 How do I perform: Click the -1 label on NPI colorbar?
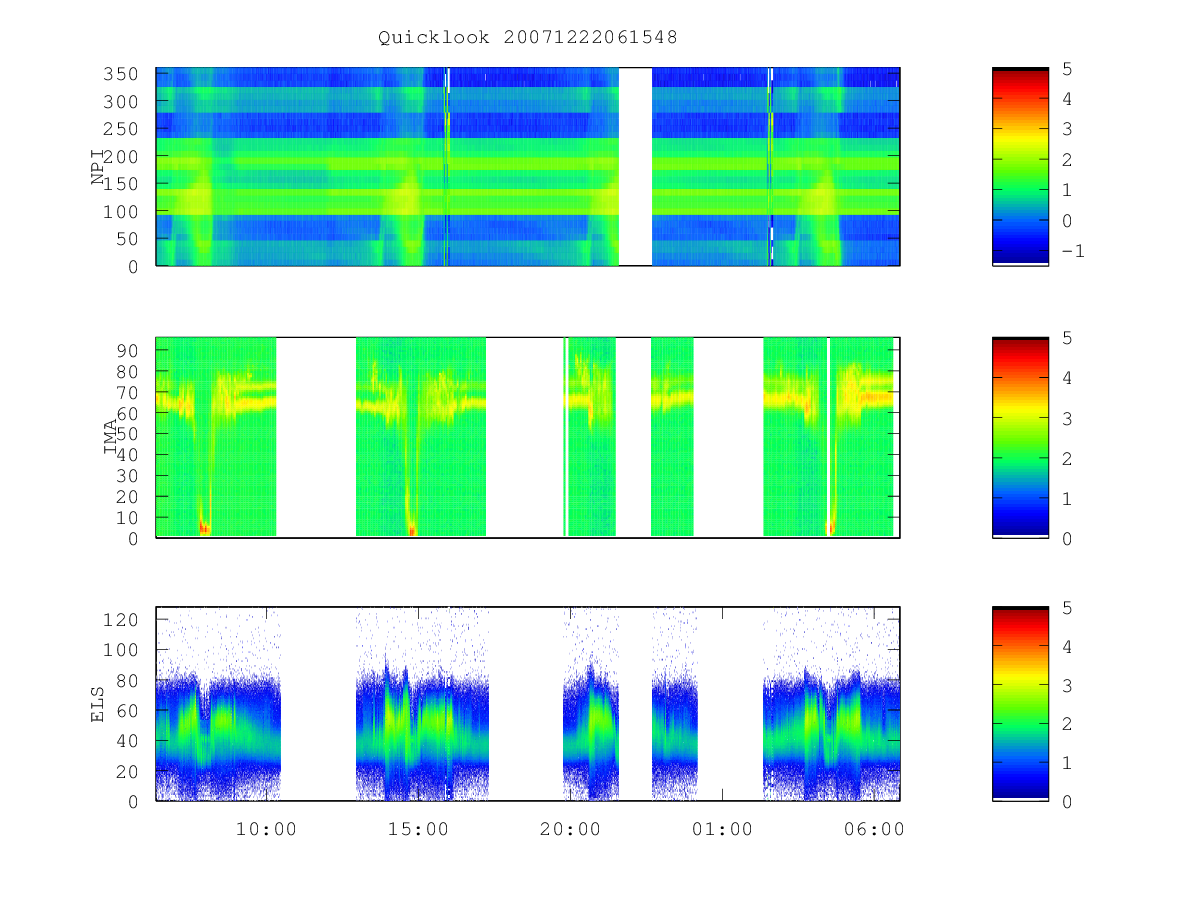pyautogui.click(x=1072, y=251)
